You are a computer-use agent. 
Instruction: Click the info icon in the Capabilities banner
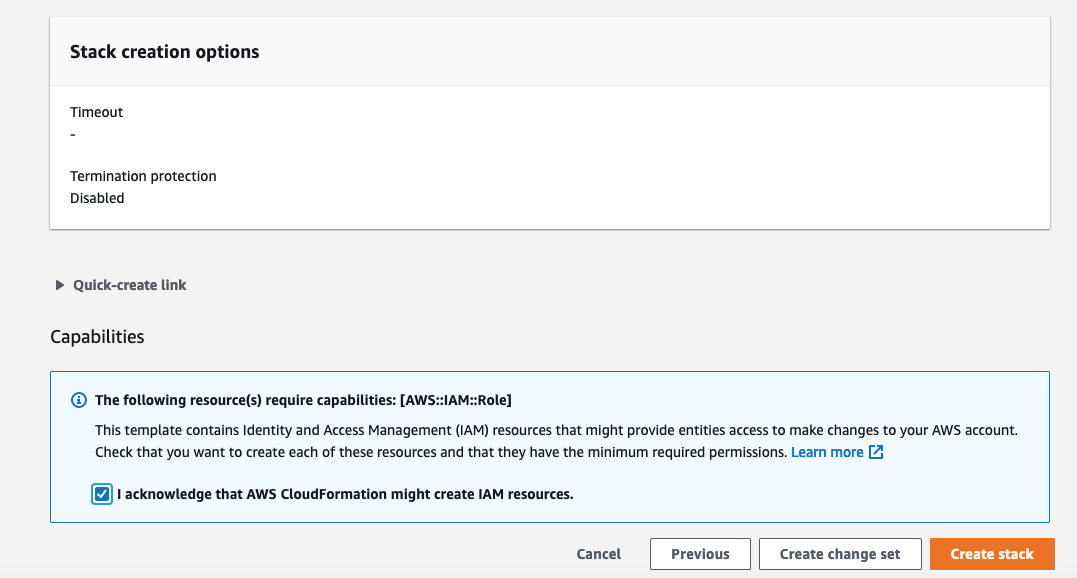point(79,399)
